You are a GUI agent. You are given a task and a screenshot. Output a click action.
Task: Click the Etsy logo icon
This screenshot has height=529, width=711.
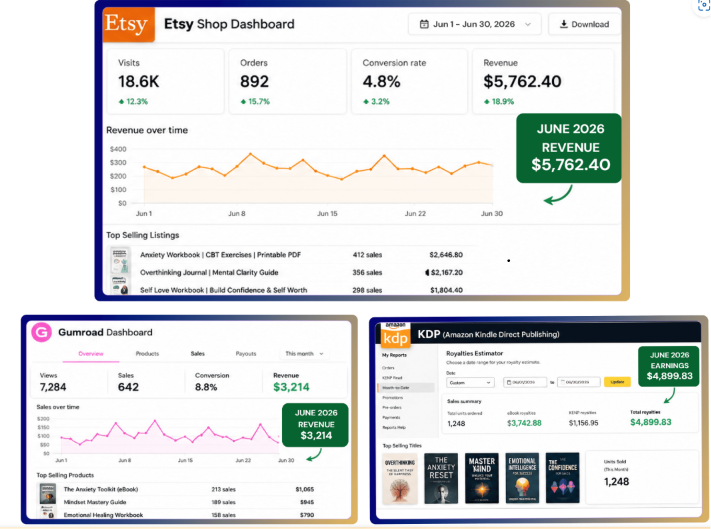click(x=129, y=24)
